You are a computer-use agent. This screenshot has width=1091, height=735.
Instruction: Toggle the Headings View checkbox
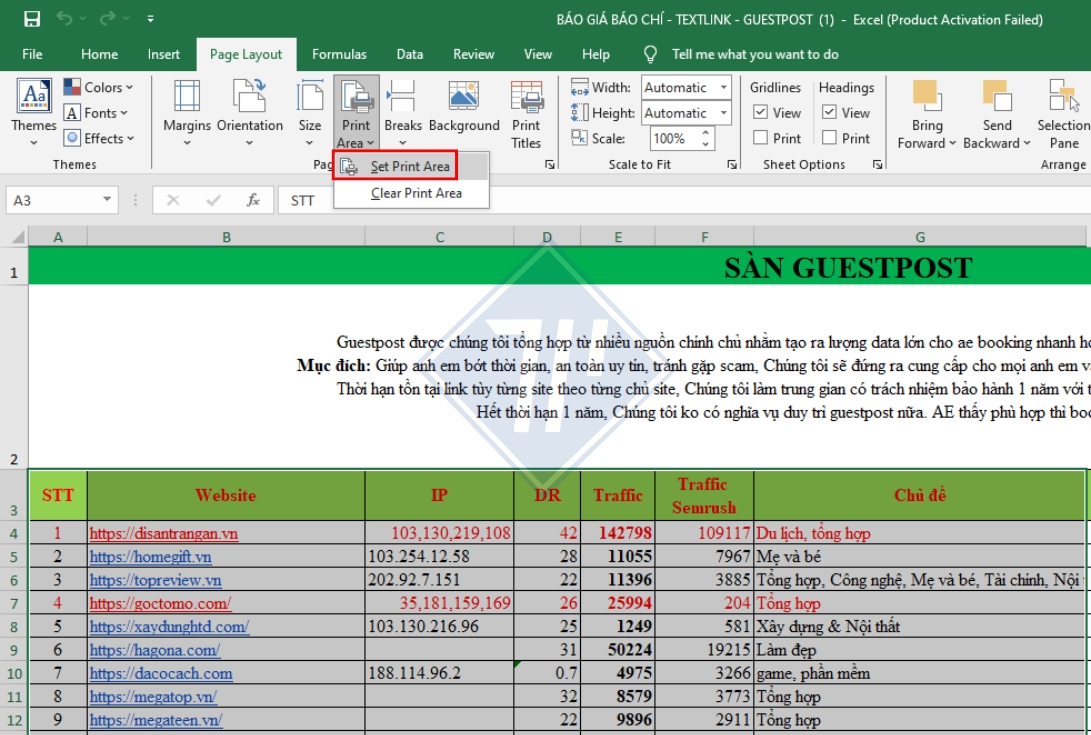tap(829, 112)
